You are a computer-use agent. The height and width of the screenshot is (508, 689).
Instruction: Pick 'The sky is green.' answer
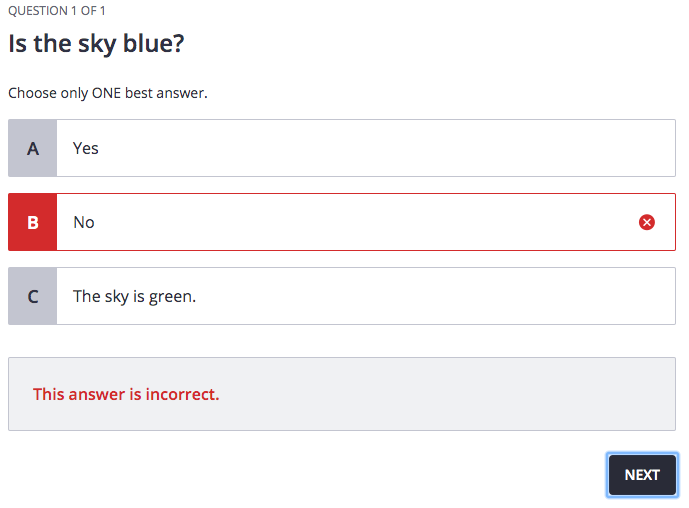point(342,296)
